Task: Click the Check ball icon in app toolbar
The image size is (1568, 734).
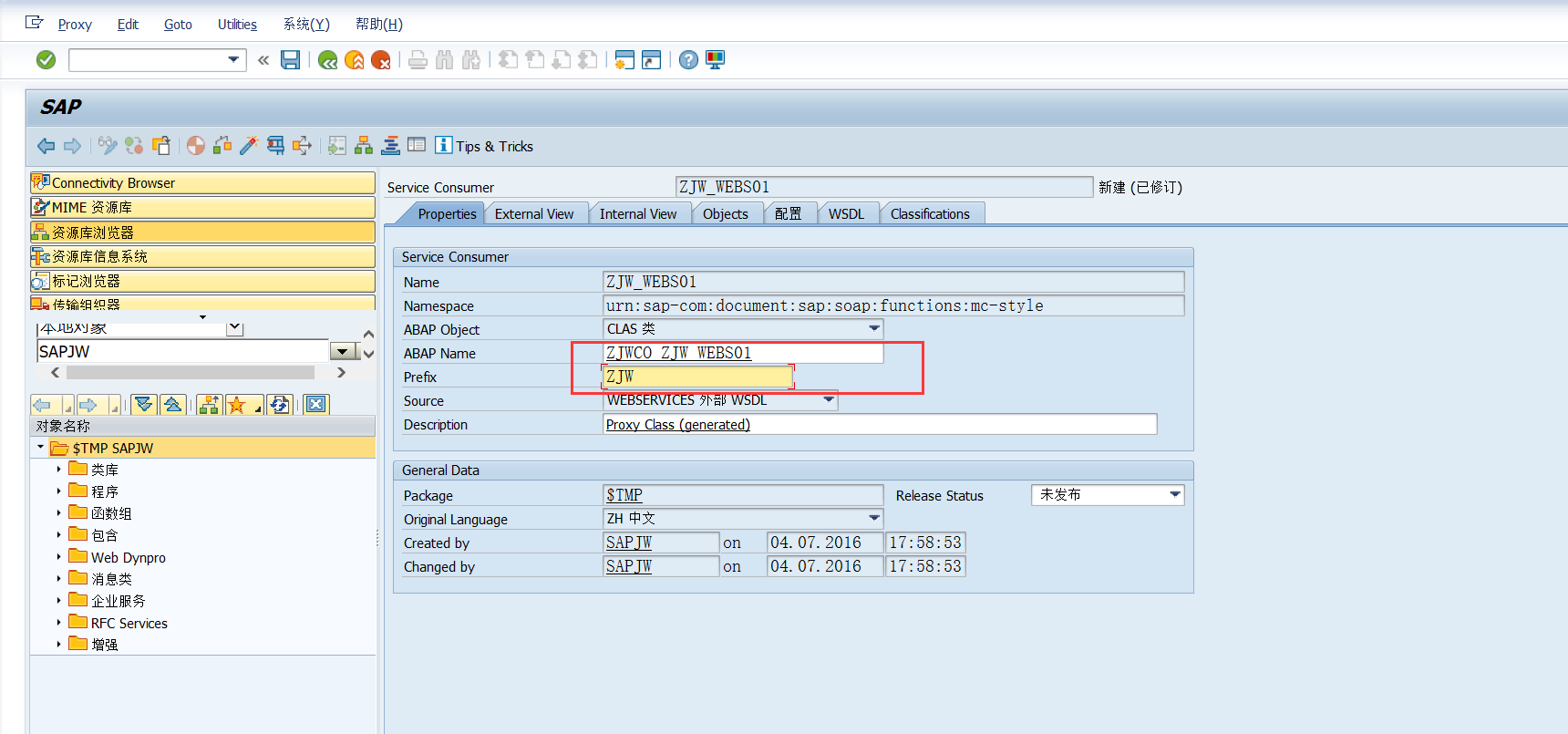Action: [196, 146]
